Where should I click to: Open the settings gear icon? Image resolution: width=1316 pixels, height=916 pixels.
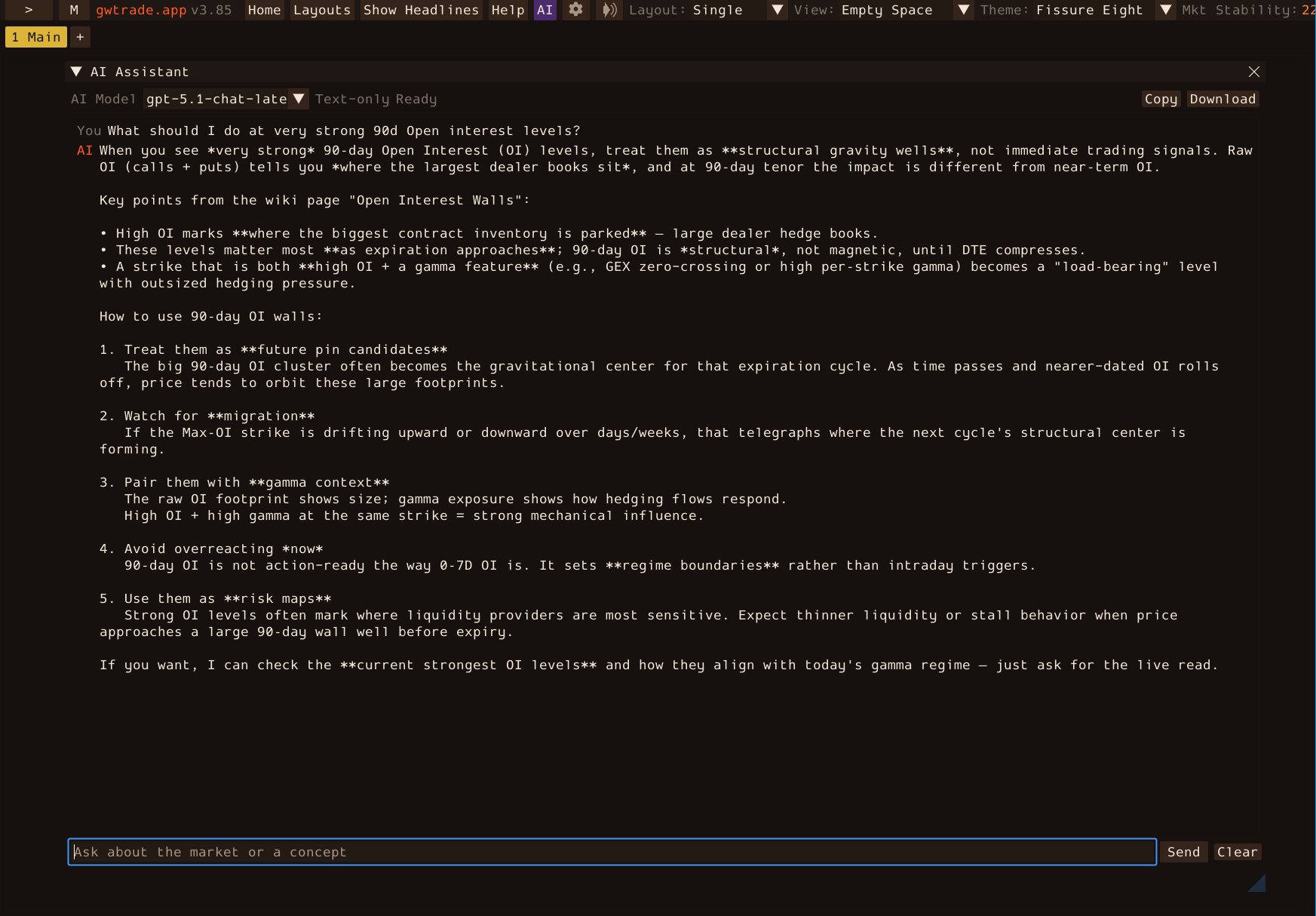click(575, 10)
